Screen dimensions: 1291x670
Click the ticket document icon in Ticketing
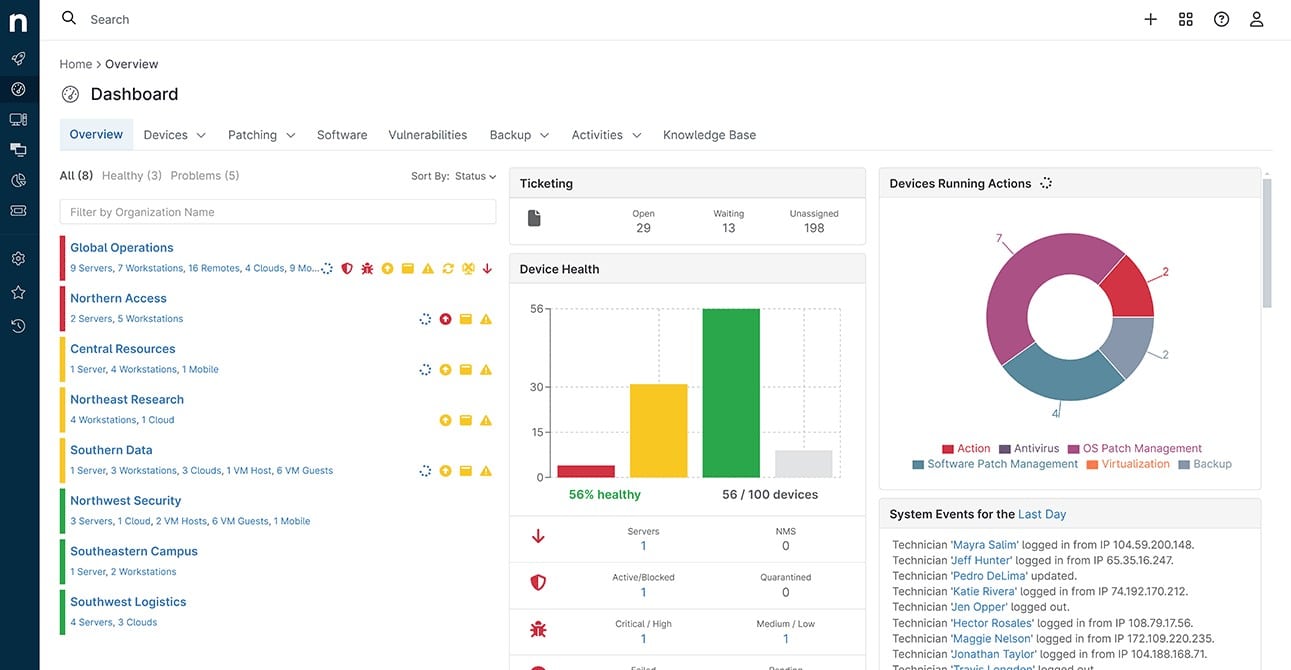[534, 218]
